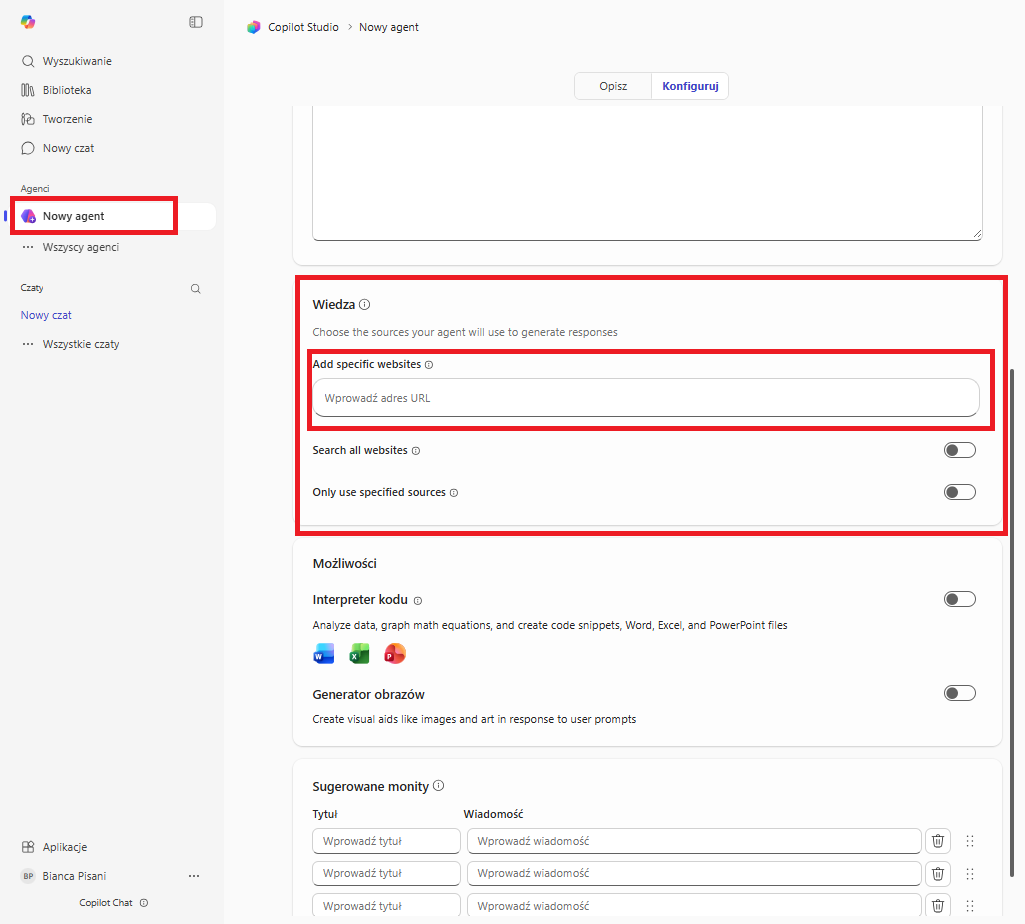This screenshot has height=924, width=1025.
Task: Collapse the sidebar panel icon
Action: pyautogui.click(x=196, y=22)
